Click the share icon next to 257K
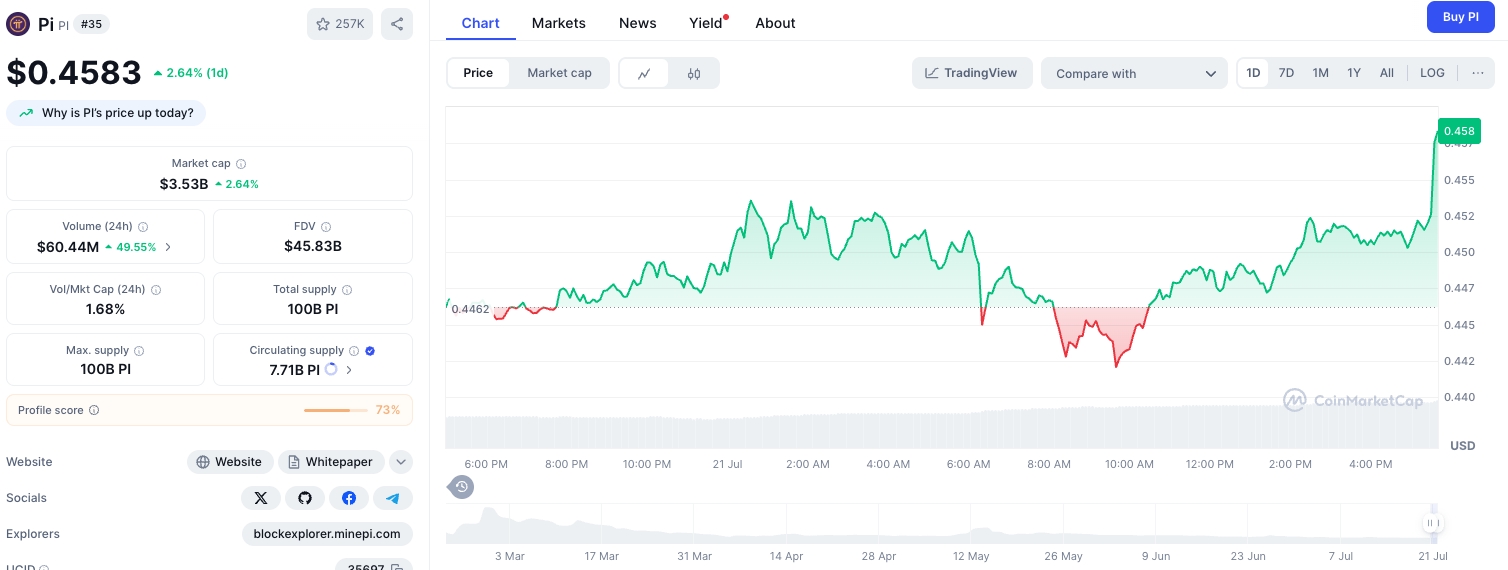Viewport: 1508px width, 570px height. tap(397, 24)
